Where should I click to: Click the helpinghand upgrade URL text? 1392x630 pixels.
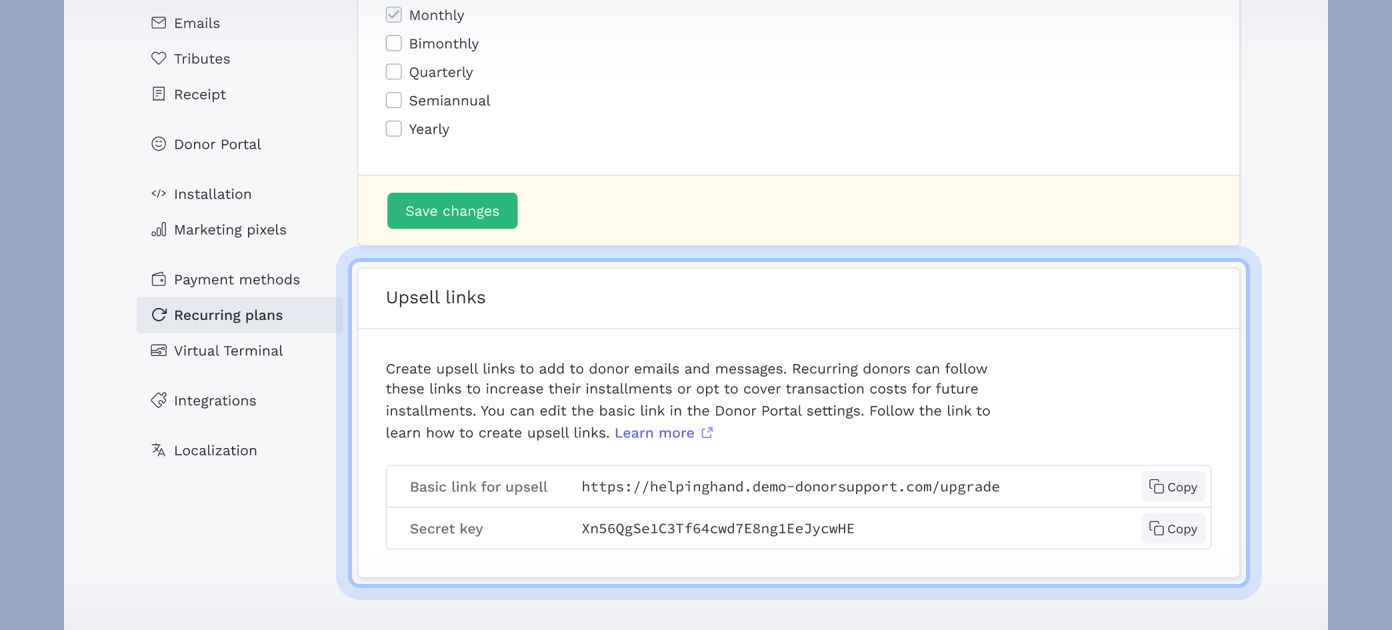click(x=790, y=487)
